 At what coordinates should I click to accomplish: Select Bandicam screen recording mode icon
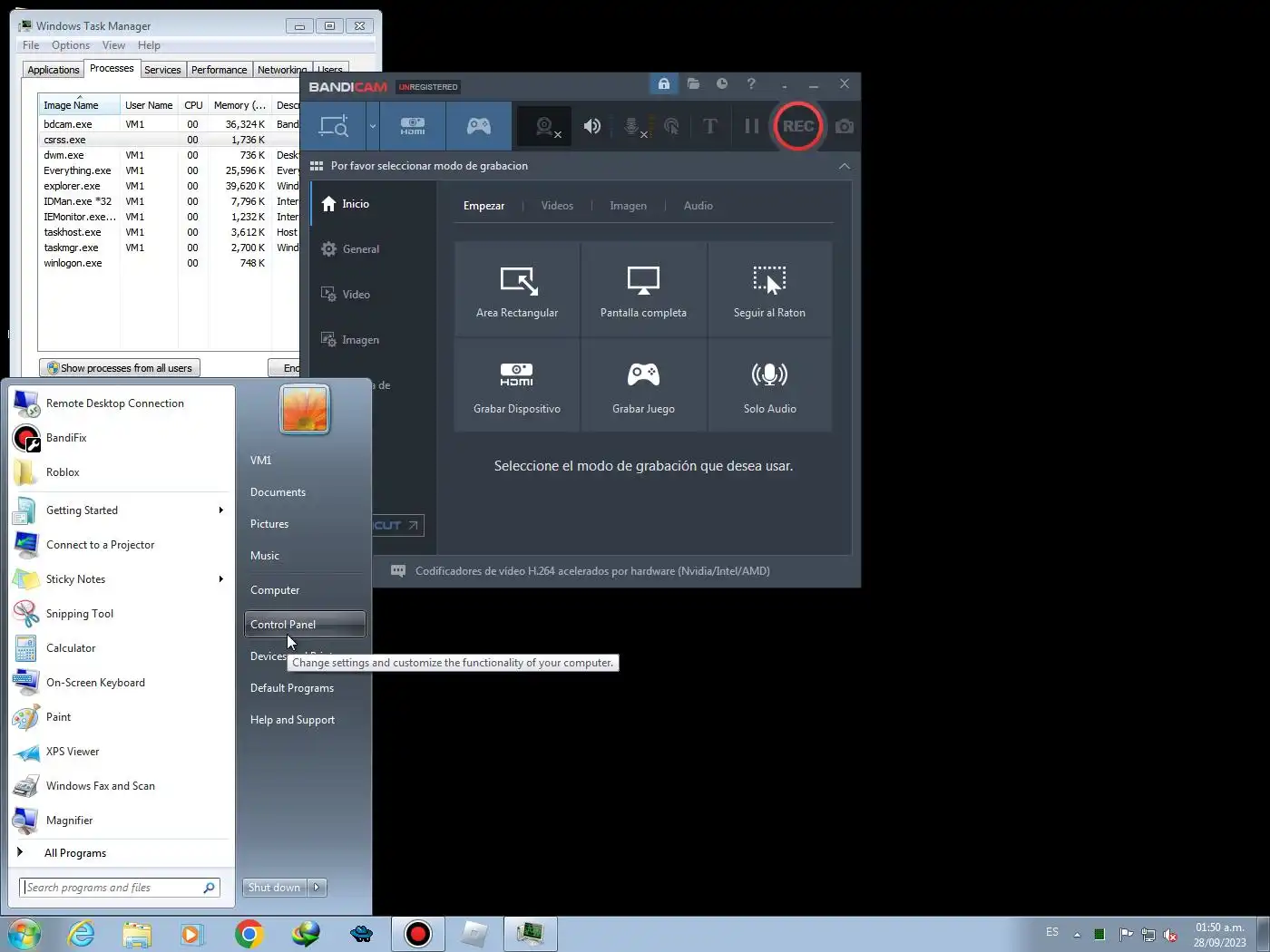[x=333, y=126]
